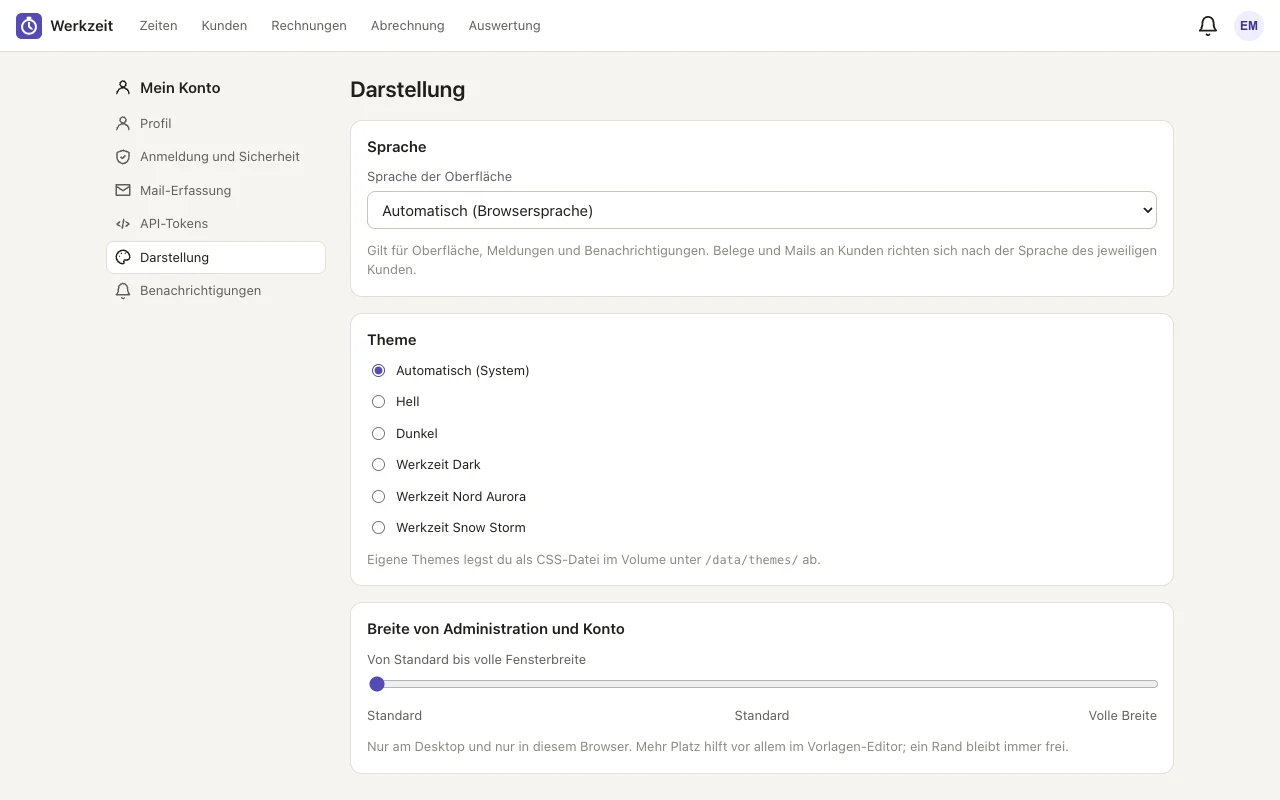
Task: Choose the Werkzeit Dark theme radio
Action: click(378, 465)
